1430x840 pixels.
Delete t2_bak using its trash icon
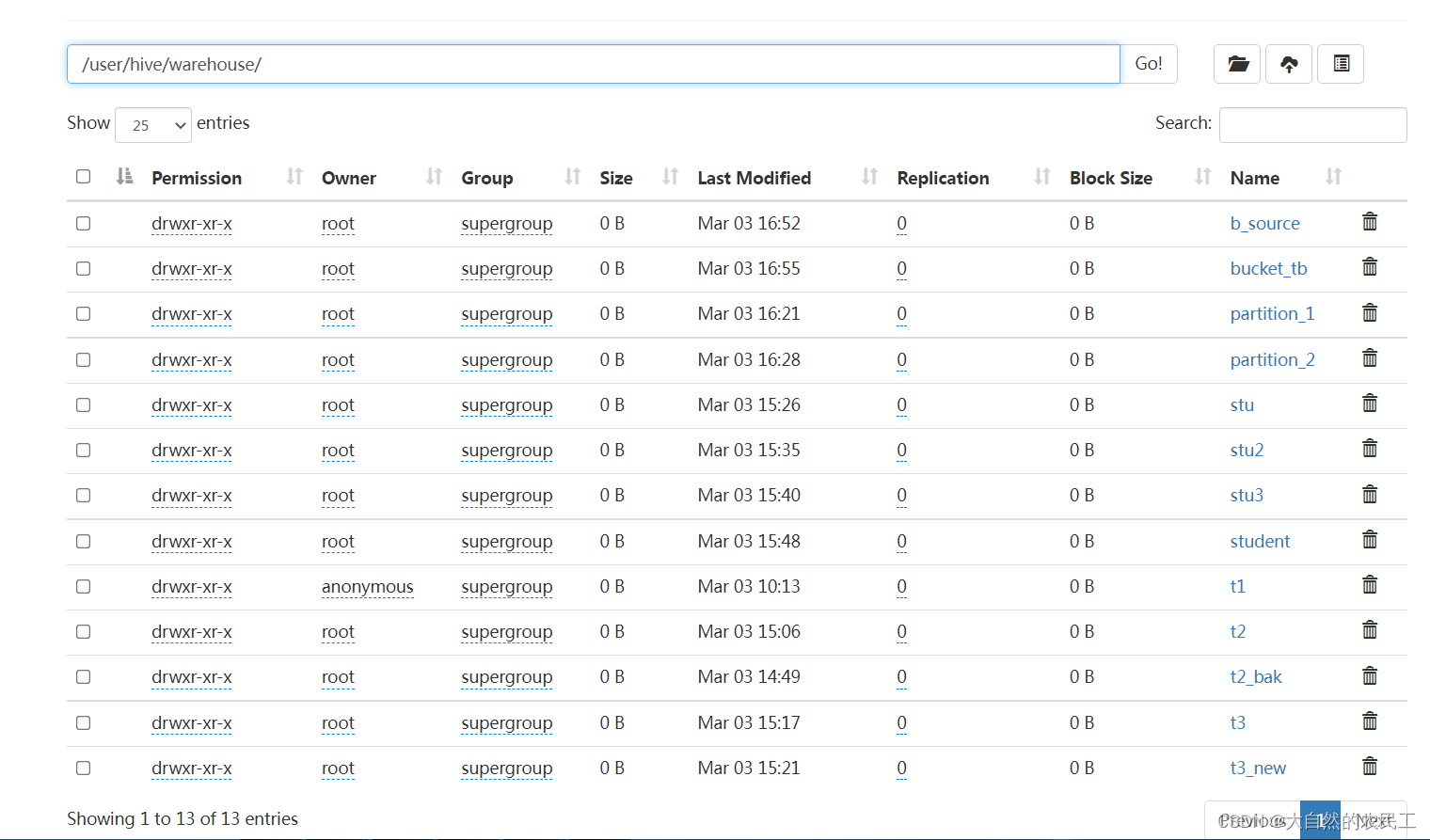point(1370,674)
